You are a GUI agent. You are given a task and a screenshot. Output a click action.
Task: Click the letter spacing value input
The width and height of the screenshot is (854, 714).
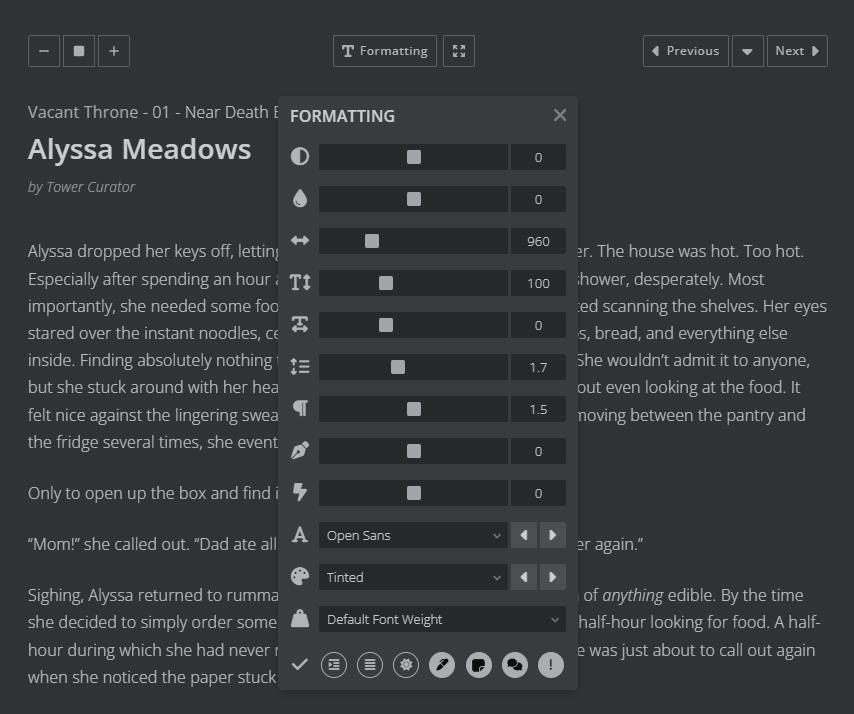click(x=538, y=325)
